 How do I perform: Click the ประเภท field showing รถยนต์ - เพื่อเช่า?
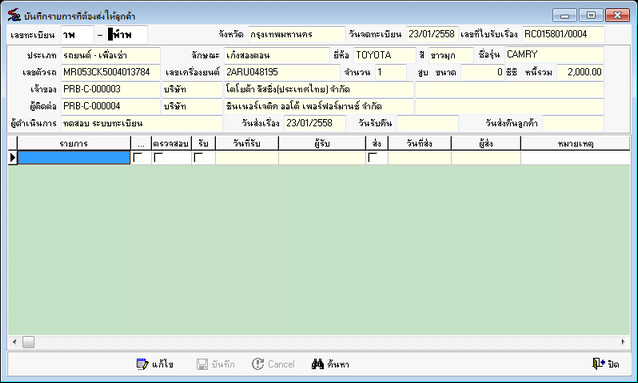tap(111, 55)
